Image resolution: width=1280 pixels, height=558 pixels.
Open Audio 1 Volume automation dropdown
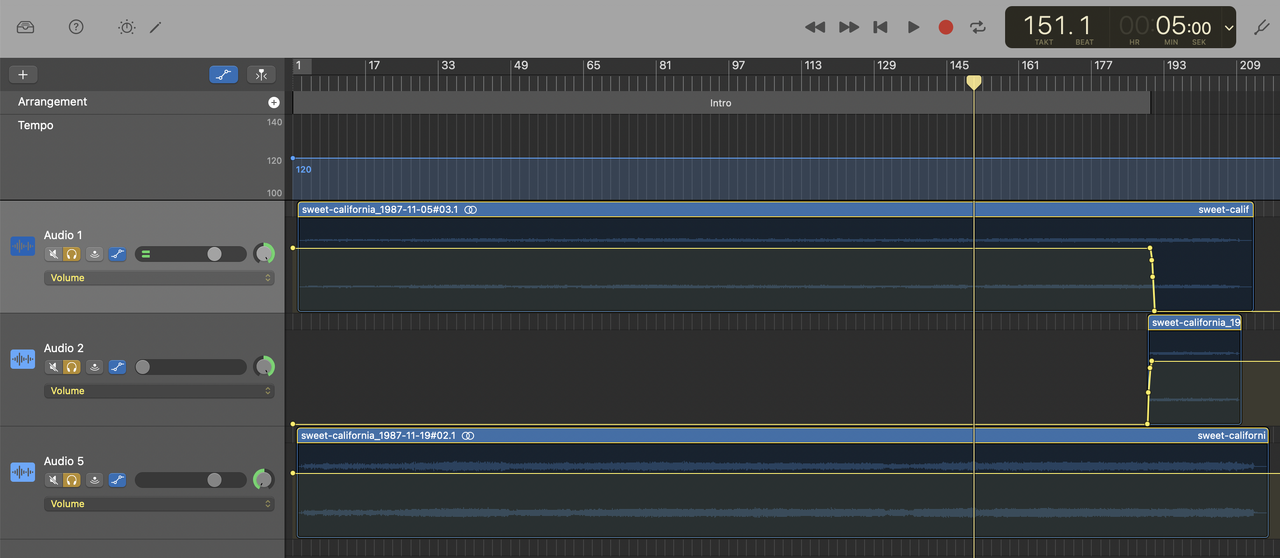pos(159,278)
